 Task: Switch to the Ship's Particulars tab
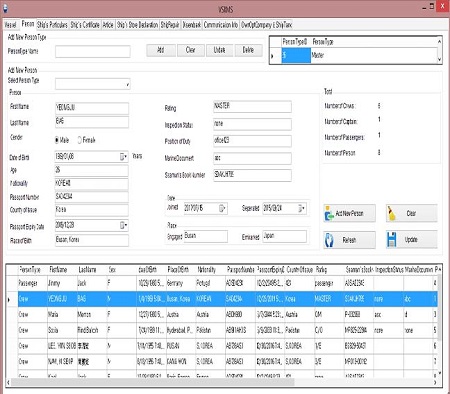coord(52,25)
